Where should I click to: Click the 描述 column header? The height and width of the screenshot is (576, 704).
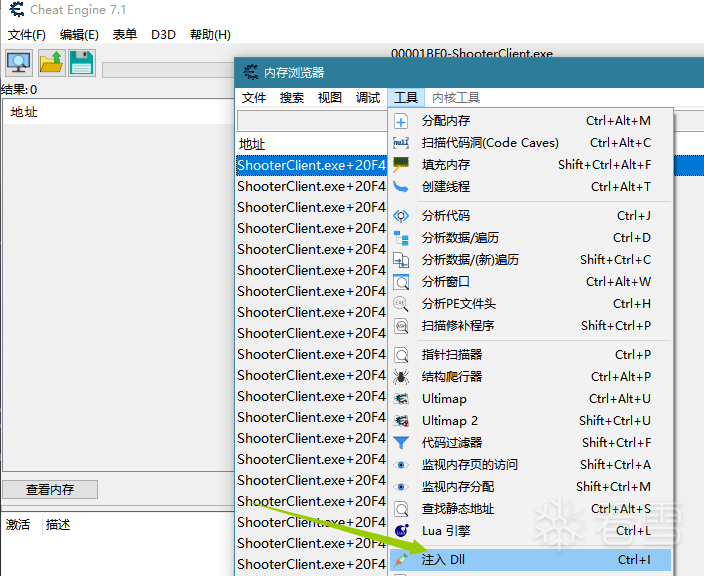58,524
